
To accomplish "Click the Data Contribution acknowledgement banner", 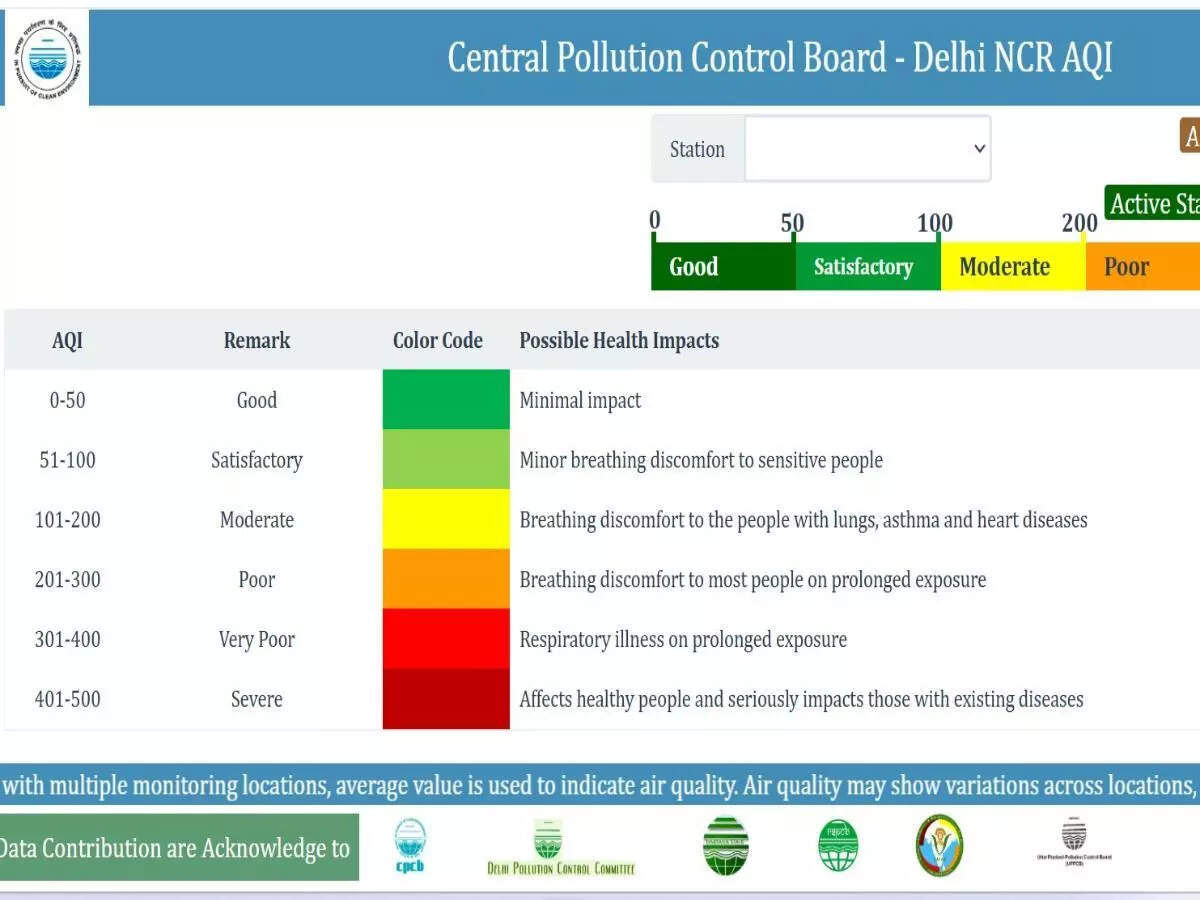I will (x=176, y=847).
